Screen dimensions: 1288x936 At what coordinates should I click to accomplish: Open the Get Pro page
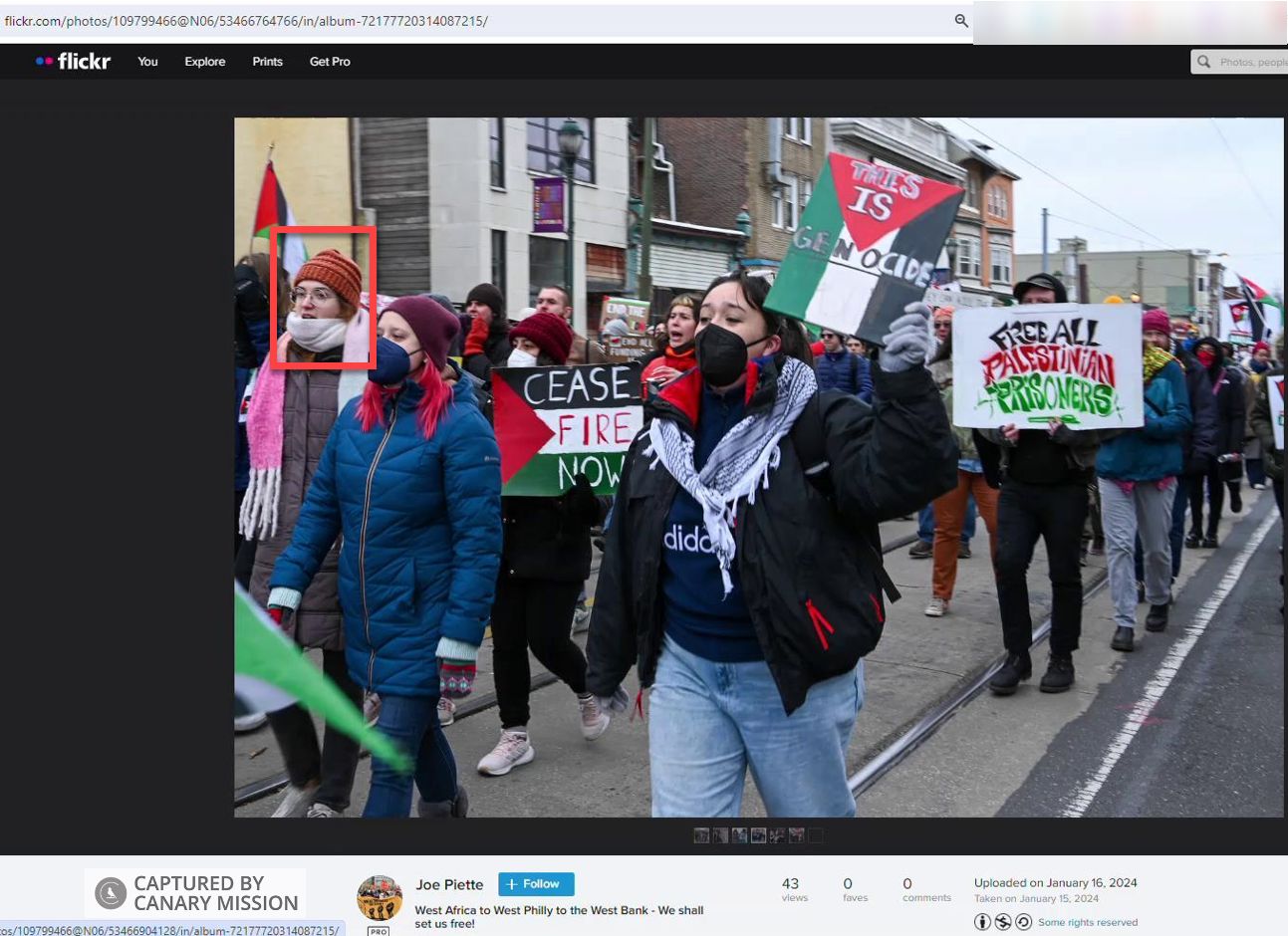tap(329, 62)
